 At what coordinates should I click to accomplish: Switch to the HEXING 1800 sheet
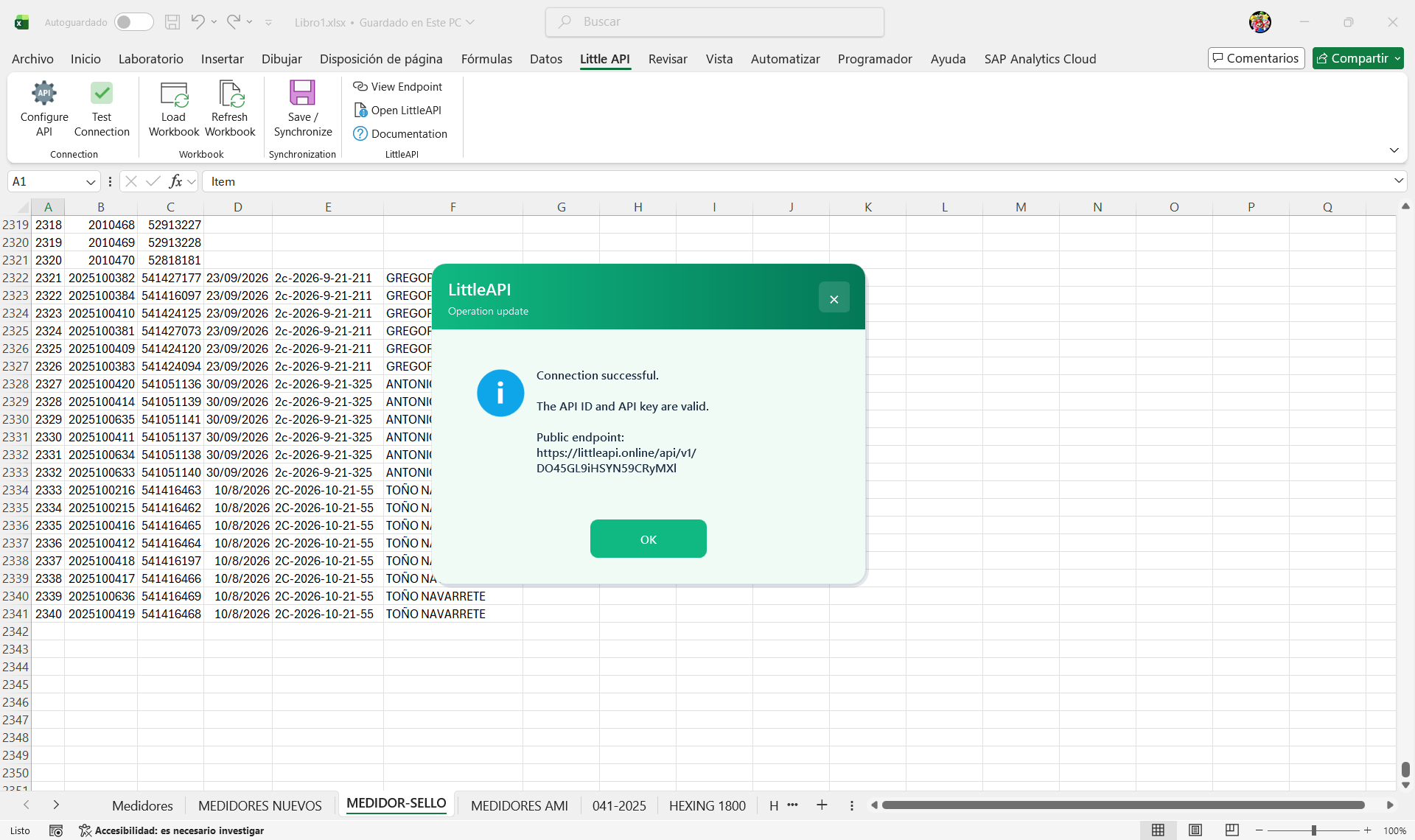(x=707, y=805)
